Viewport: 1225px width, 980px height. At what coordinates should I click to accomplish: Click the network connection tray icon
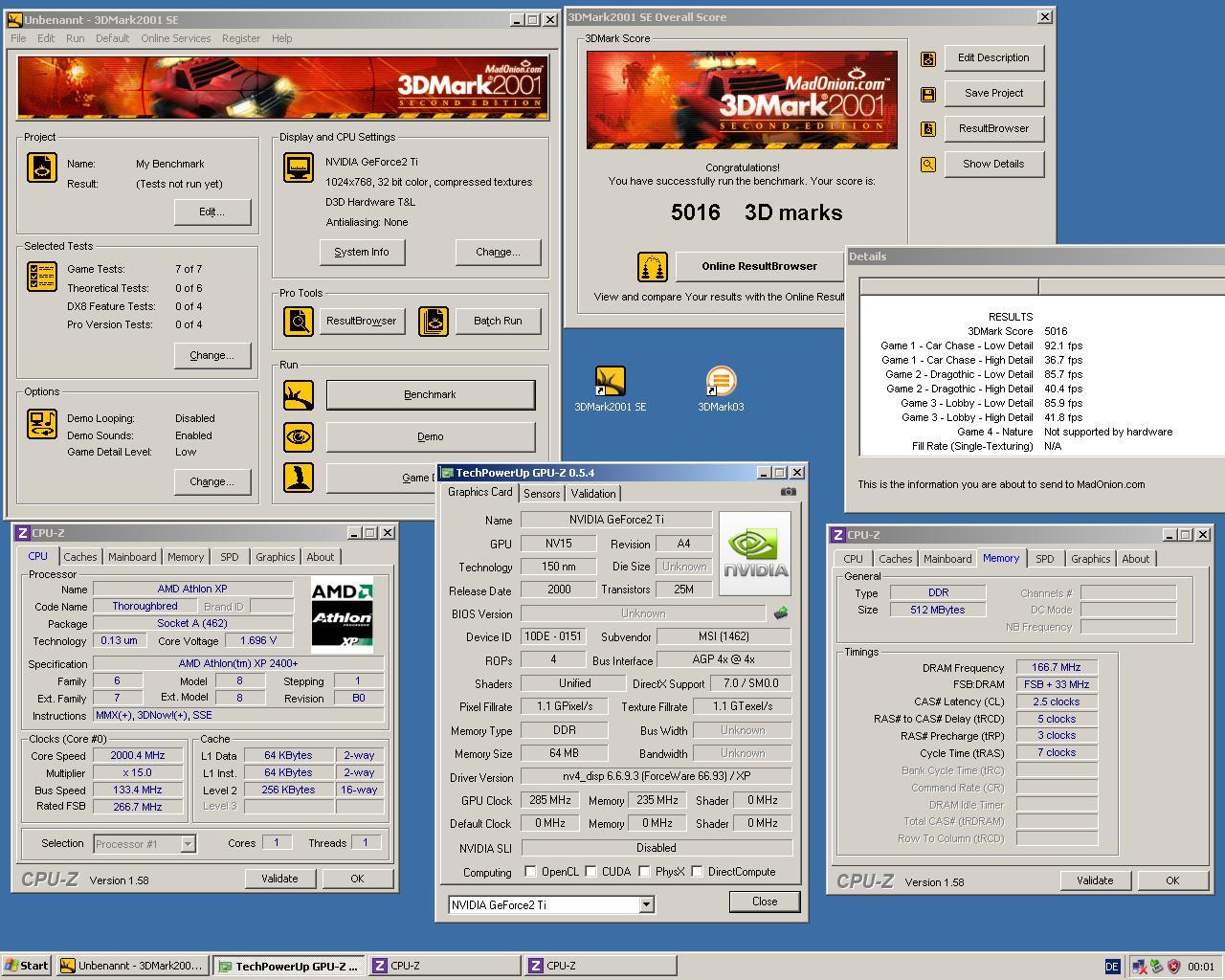(1140, 967)
